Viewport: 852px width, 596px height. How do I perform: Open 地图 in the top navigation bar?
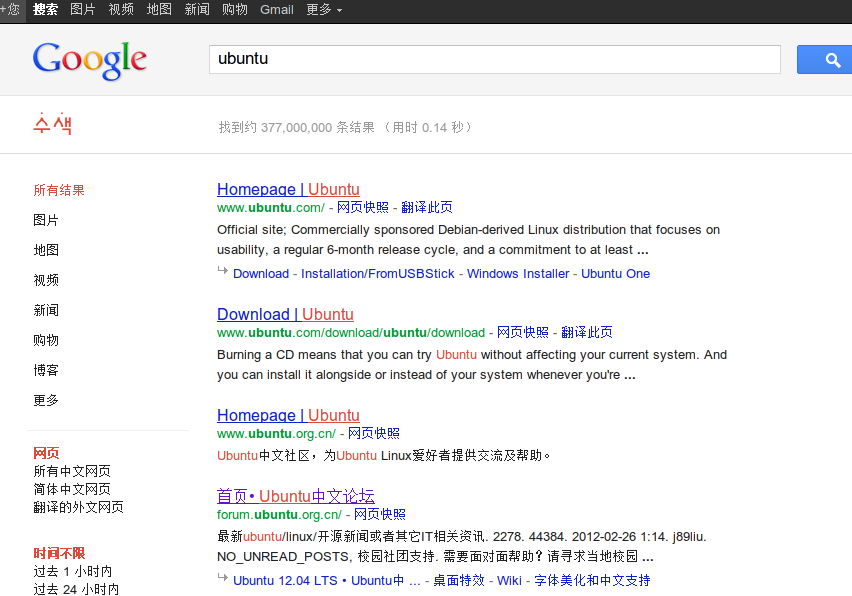159,10
